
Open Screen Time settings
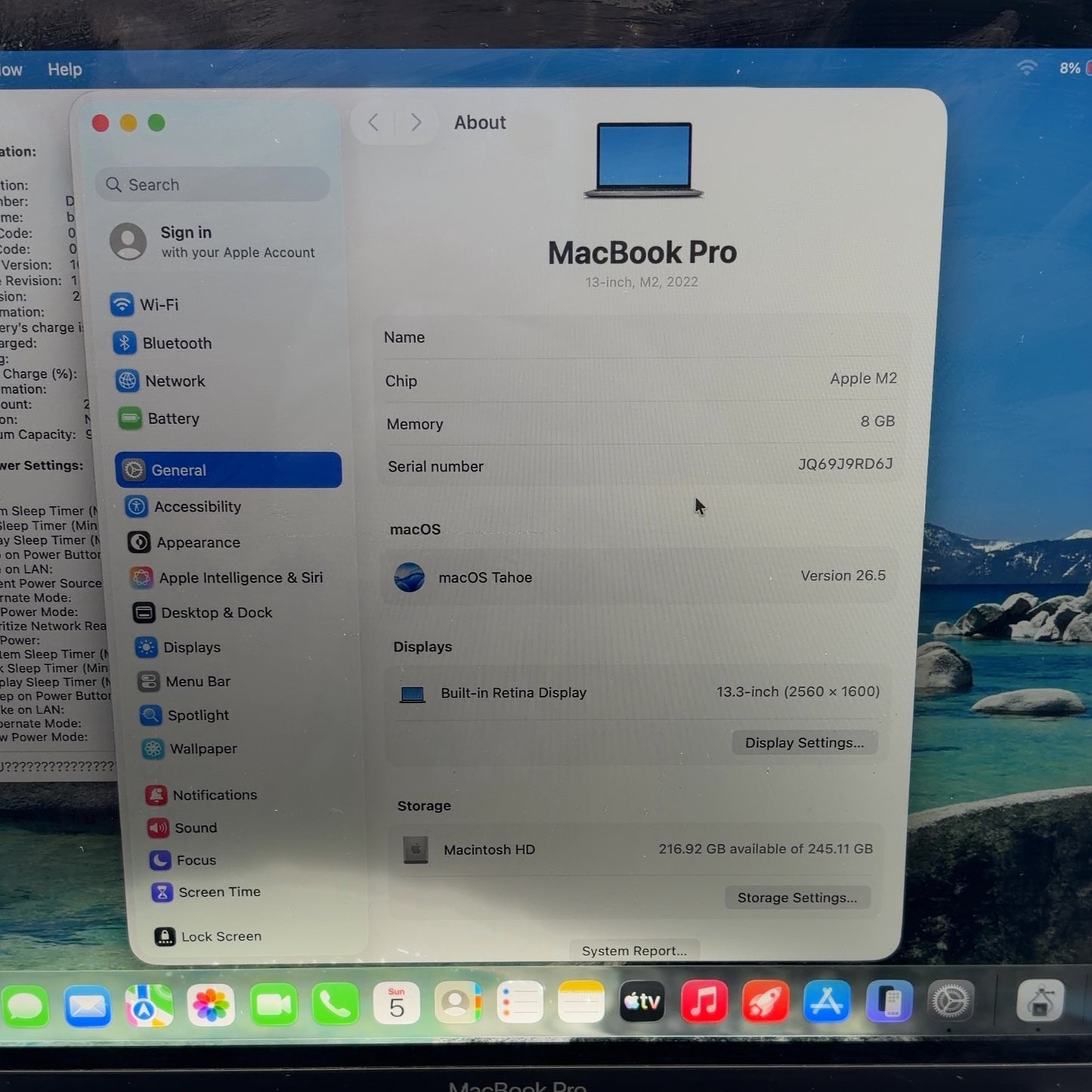[206, 892]
